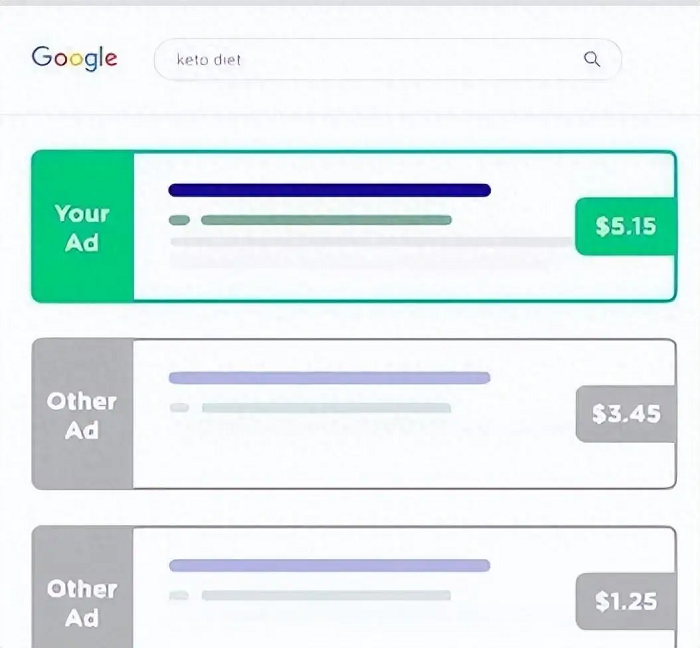Click the small favicon pill in Your Ad
700x648 pixels.
point(179,220)
